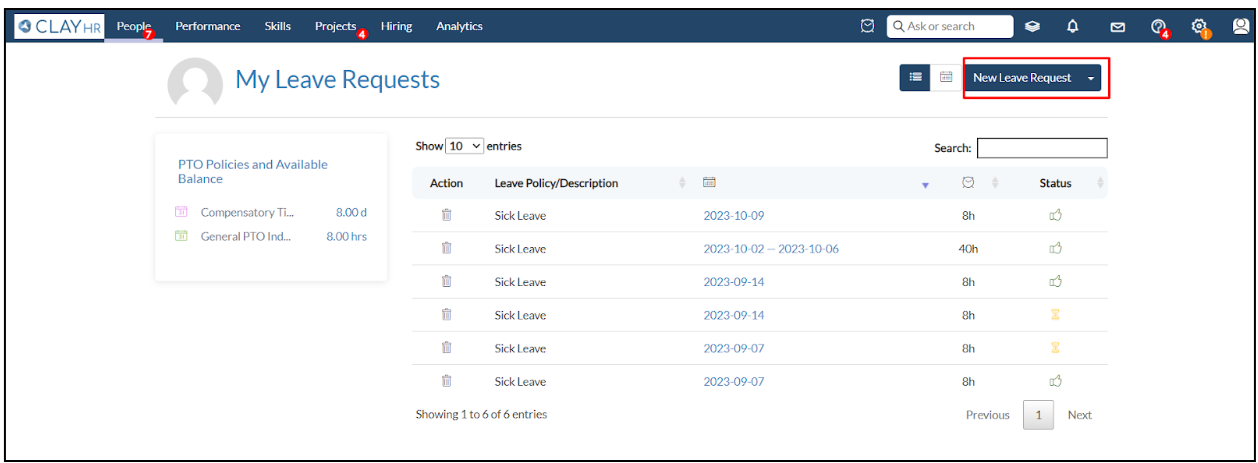Click the Action column header
This screenshot has height=463, width=1258.
(x=446, y=183)
